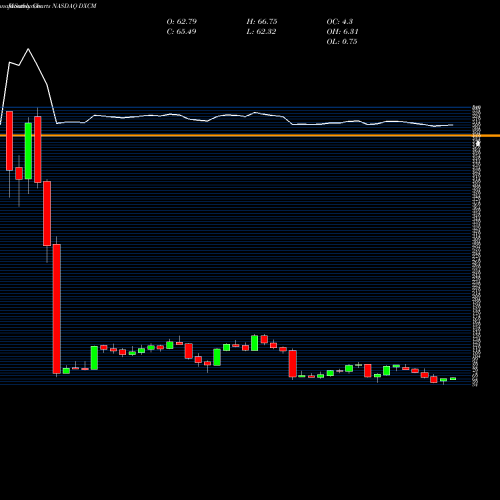Click the peak of the white line

(28, 49)
